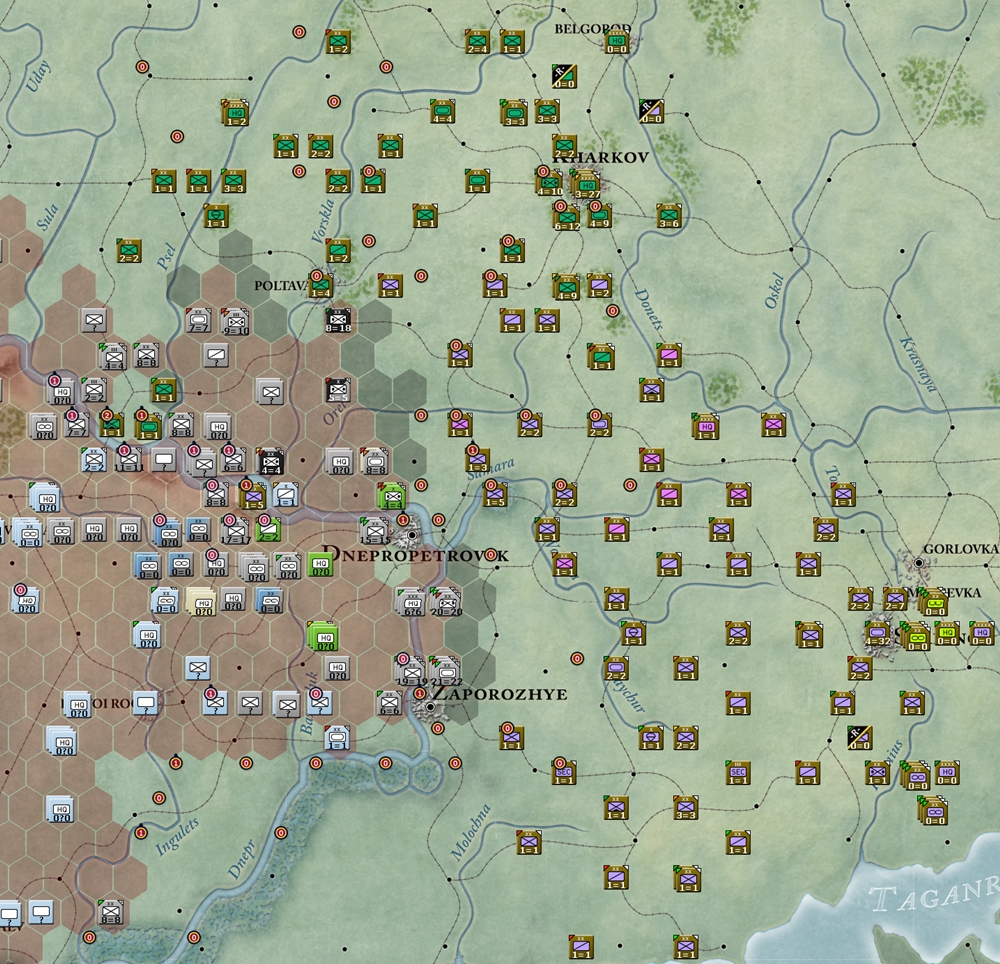Select the black 4=4 division counter
Image resolution: width=1000 pixels, height=964 pixels.
click(x=270, y=460)
